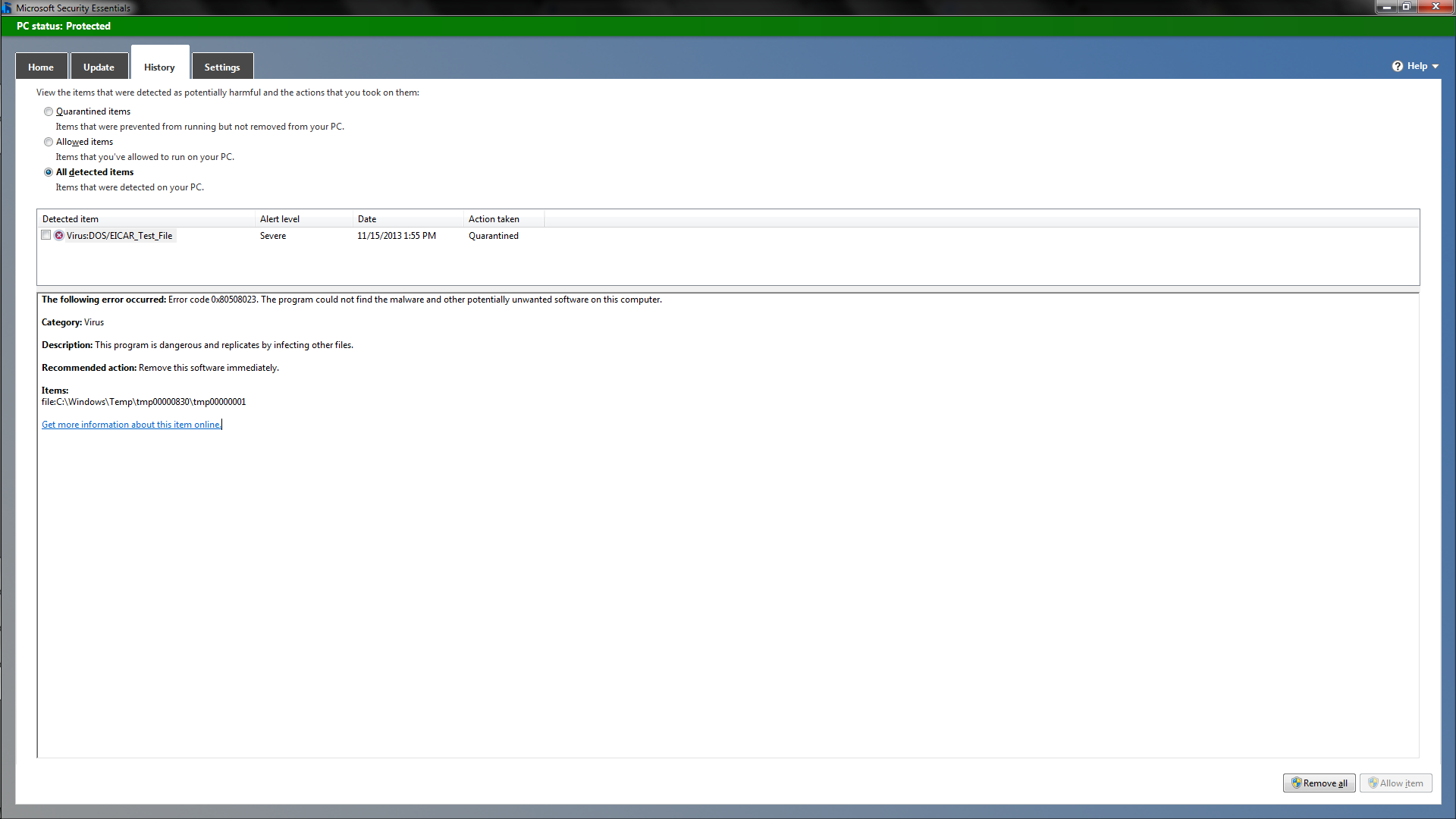Sort by Alert level column header
Screen dimensions: 1456x819
[x=304, y=219]
